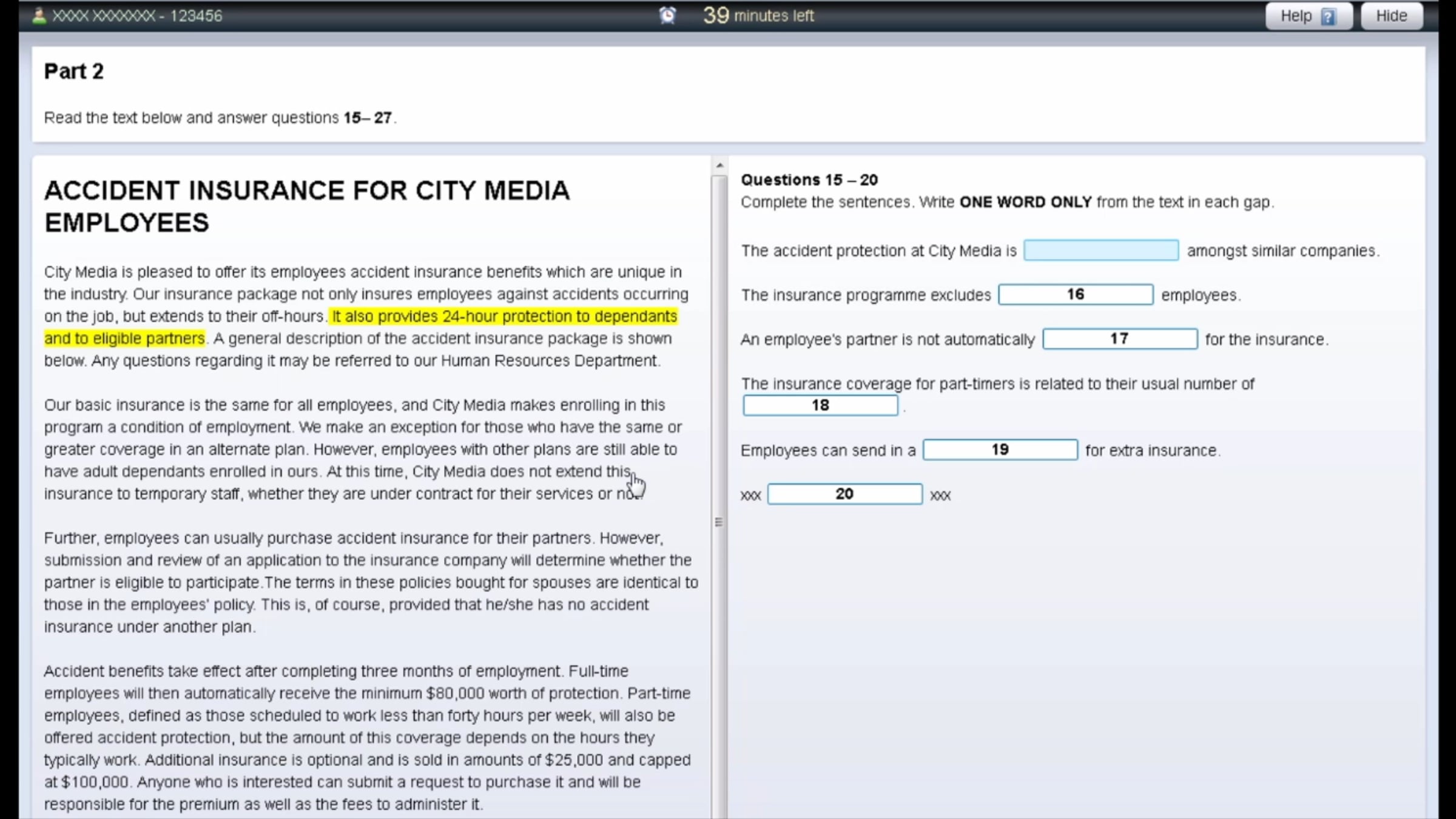Click the 'Questions 15 – 20' heading

click(x=809, y=180)
